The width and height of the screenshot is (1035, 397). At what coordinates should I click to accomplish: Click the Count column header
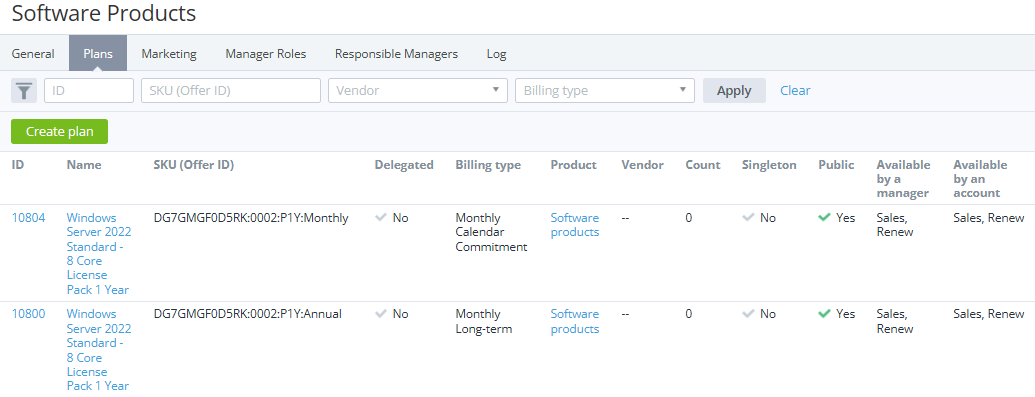pyautogui.click(x=703, y=164)
